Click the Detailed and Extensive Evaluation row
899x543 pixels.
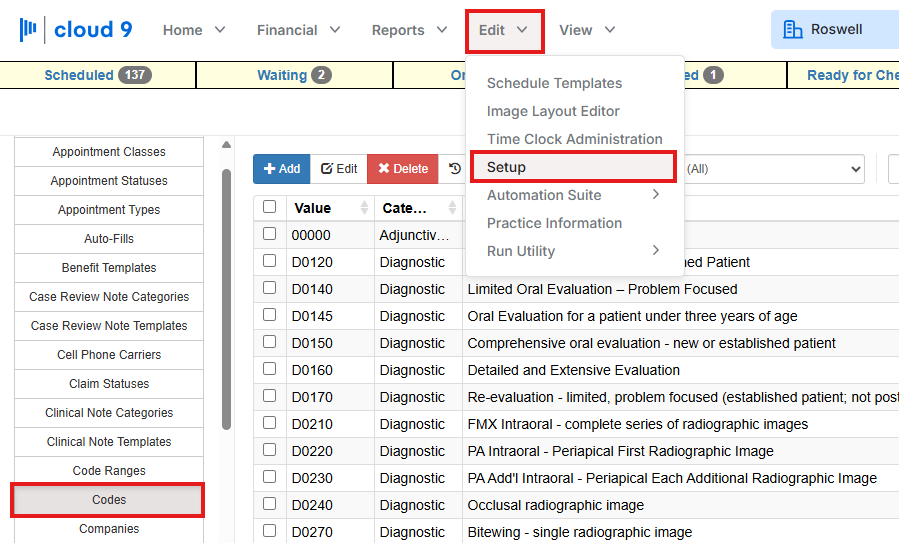pos(576,370)
